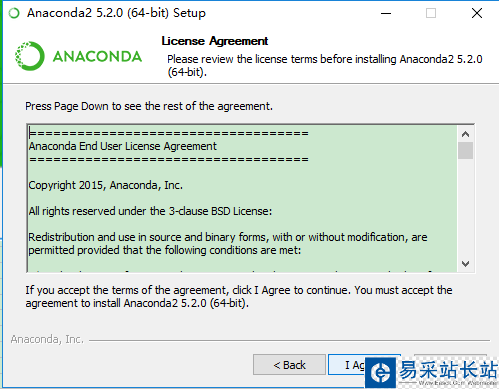Click the Anaconda2 5.2.0 Setup title text
This screenshot has width=499, height=389.
coord(116,13)
